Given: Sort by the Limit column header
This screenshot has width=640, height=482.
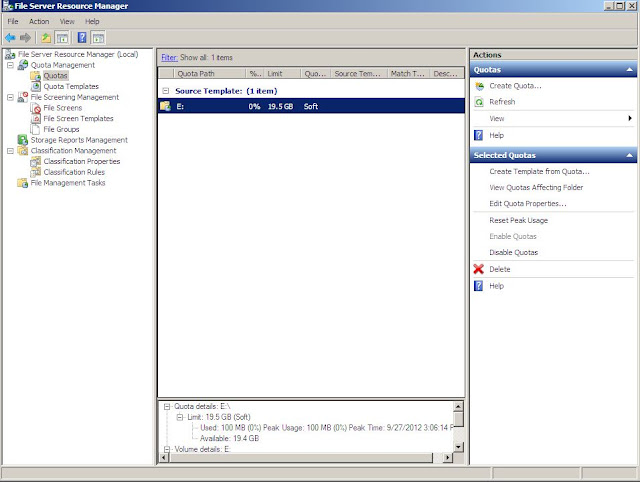Looking at the screenshot, I should pos(282,73).
